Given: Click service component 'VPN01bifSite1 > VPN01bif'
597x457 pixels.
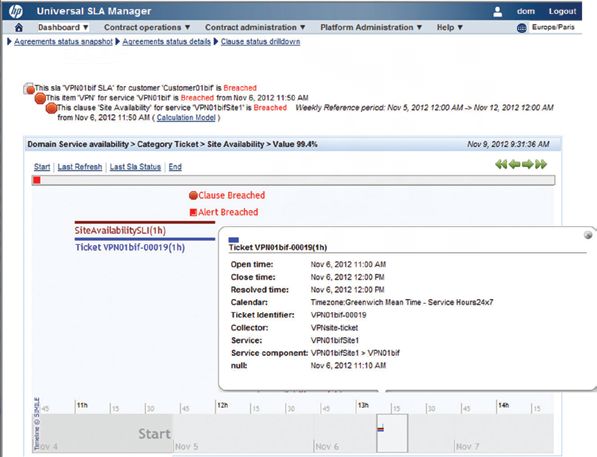Looking at the screenshot, I should coord(355,353).
